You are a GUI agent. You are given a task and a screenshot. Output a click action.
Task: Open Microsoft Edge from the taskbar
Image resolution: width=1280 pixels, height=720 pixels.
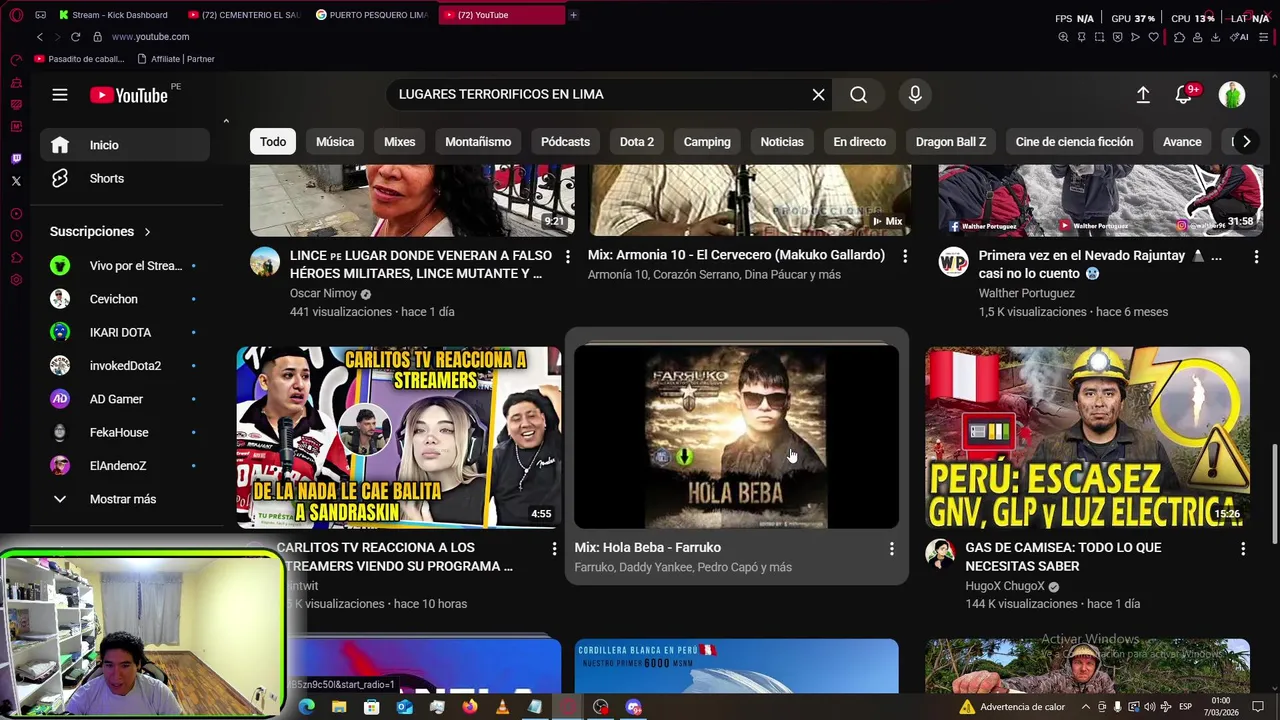point(306,707)
